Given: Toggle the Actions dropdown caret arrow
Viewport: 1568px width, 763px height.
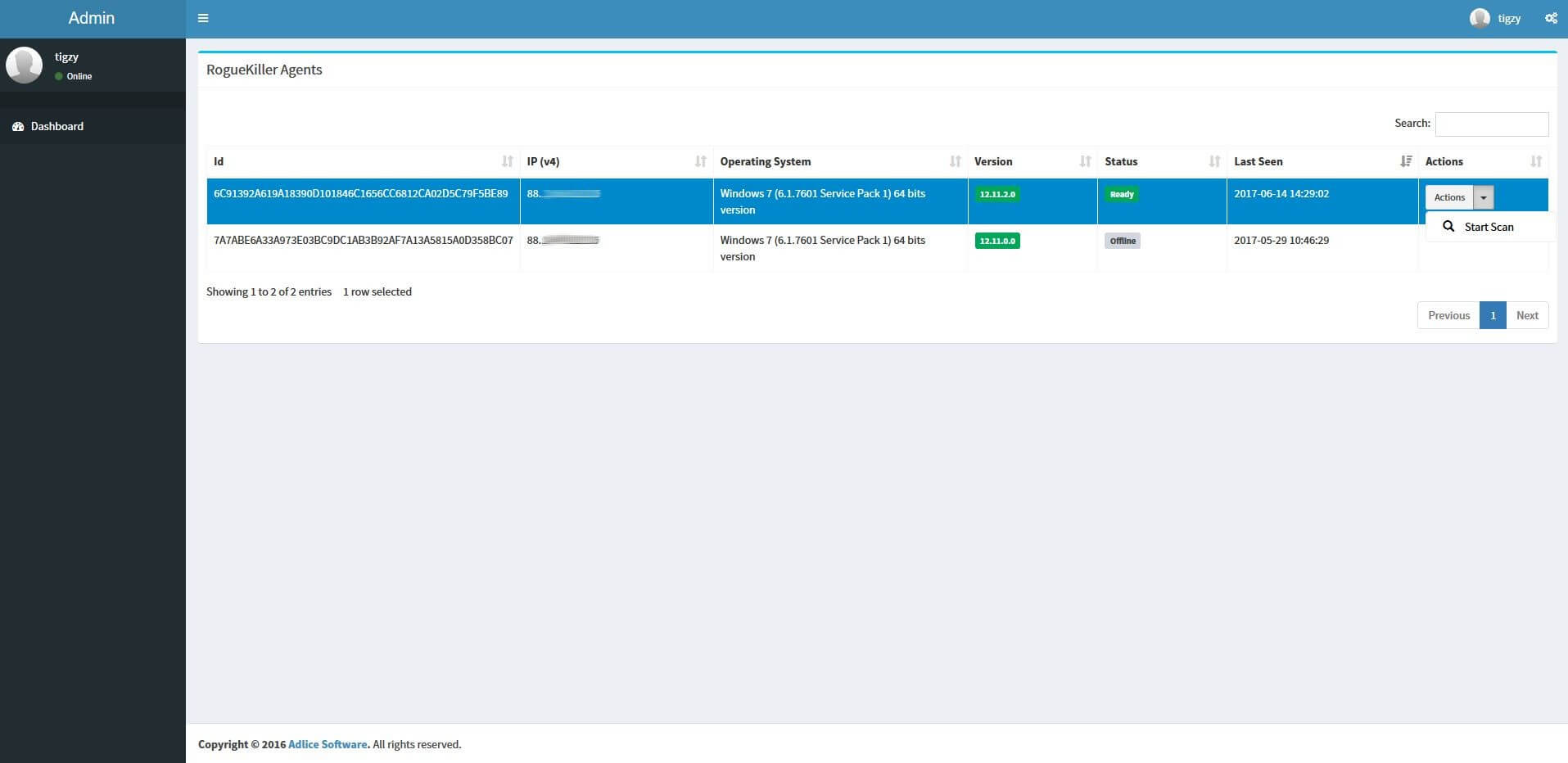Looking at the screenshot, I should 1483,197.
